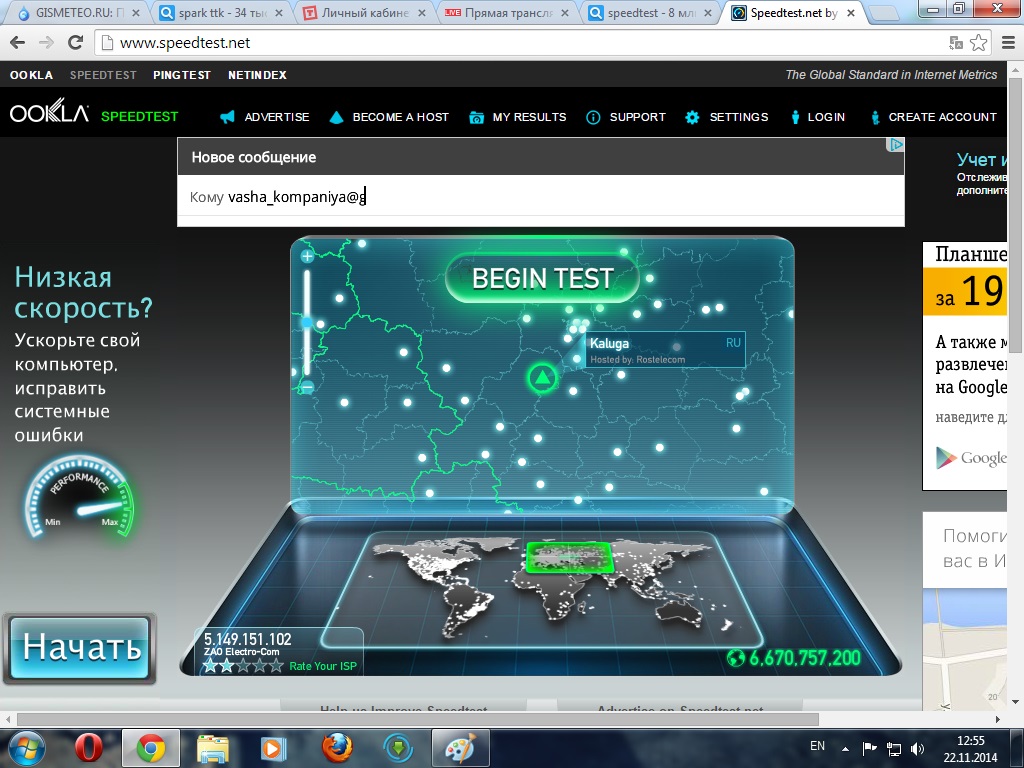Click the Rate Your ISP link

pos(323,666)
